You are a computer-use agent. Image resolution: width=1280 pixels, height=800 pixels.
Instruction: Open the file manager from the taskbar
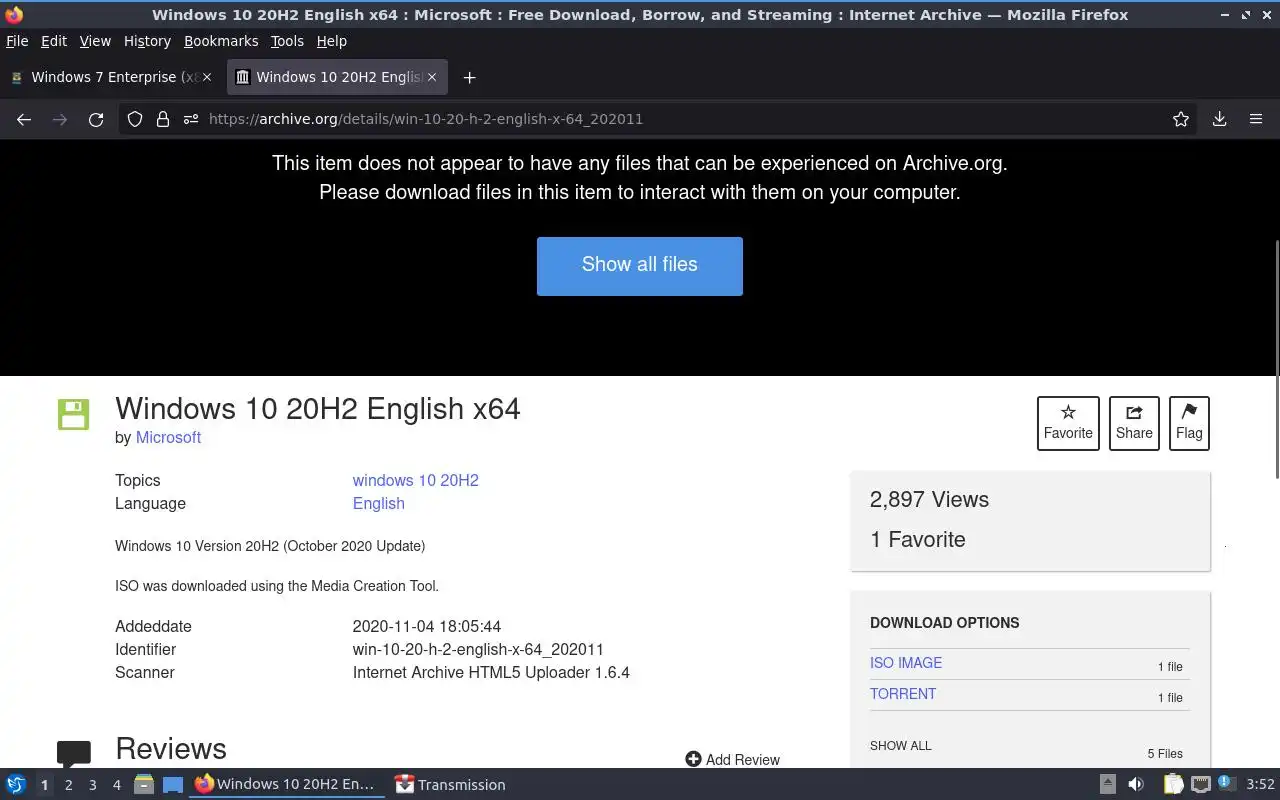click(144, 785)
